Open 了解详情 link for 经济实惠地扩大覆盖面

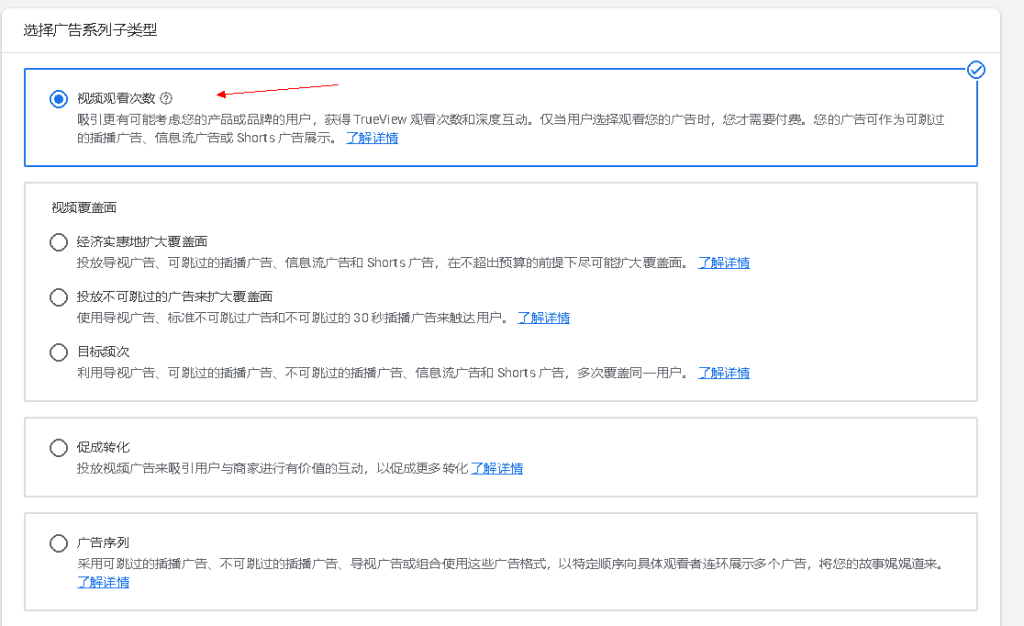(x=724, y=263)
